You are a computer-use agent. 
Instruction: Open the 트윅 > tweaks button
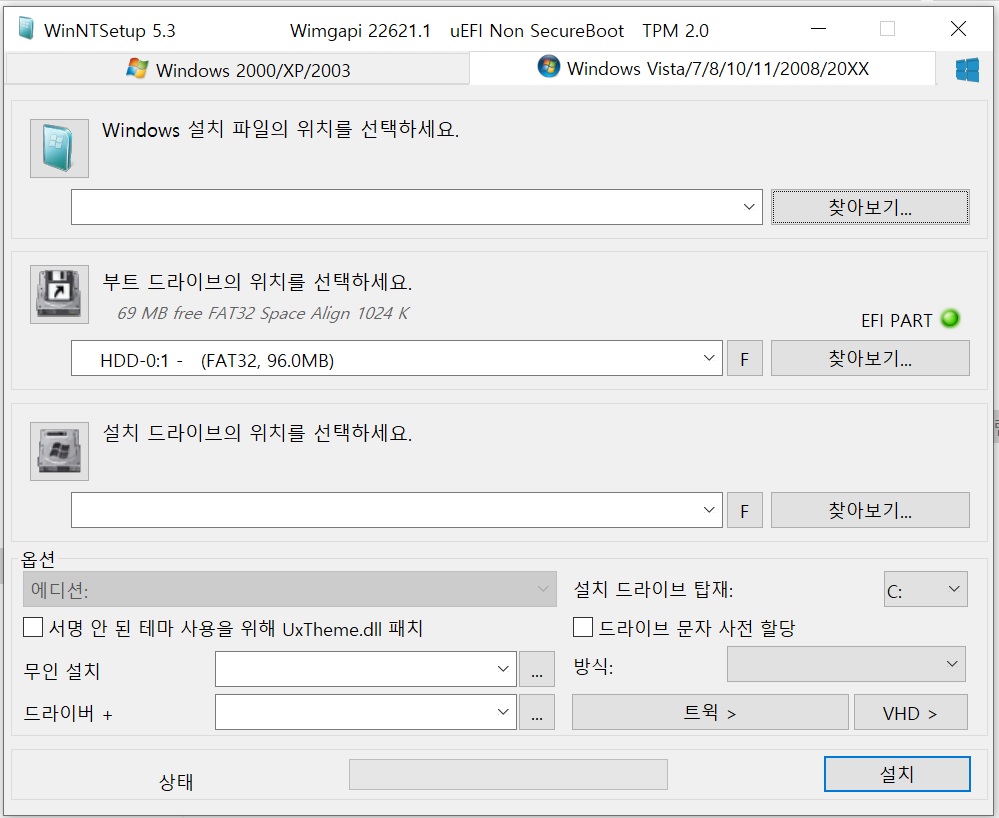710,712
